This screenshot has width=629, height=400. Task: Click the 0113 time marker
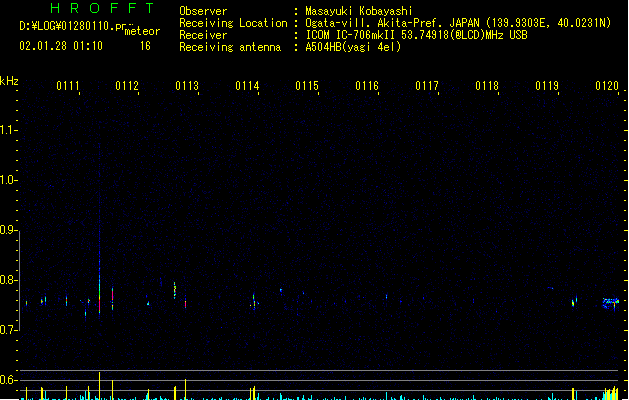pyautogui.click(x=187, y=86)
